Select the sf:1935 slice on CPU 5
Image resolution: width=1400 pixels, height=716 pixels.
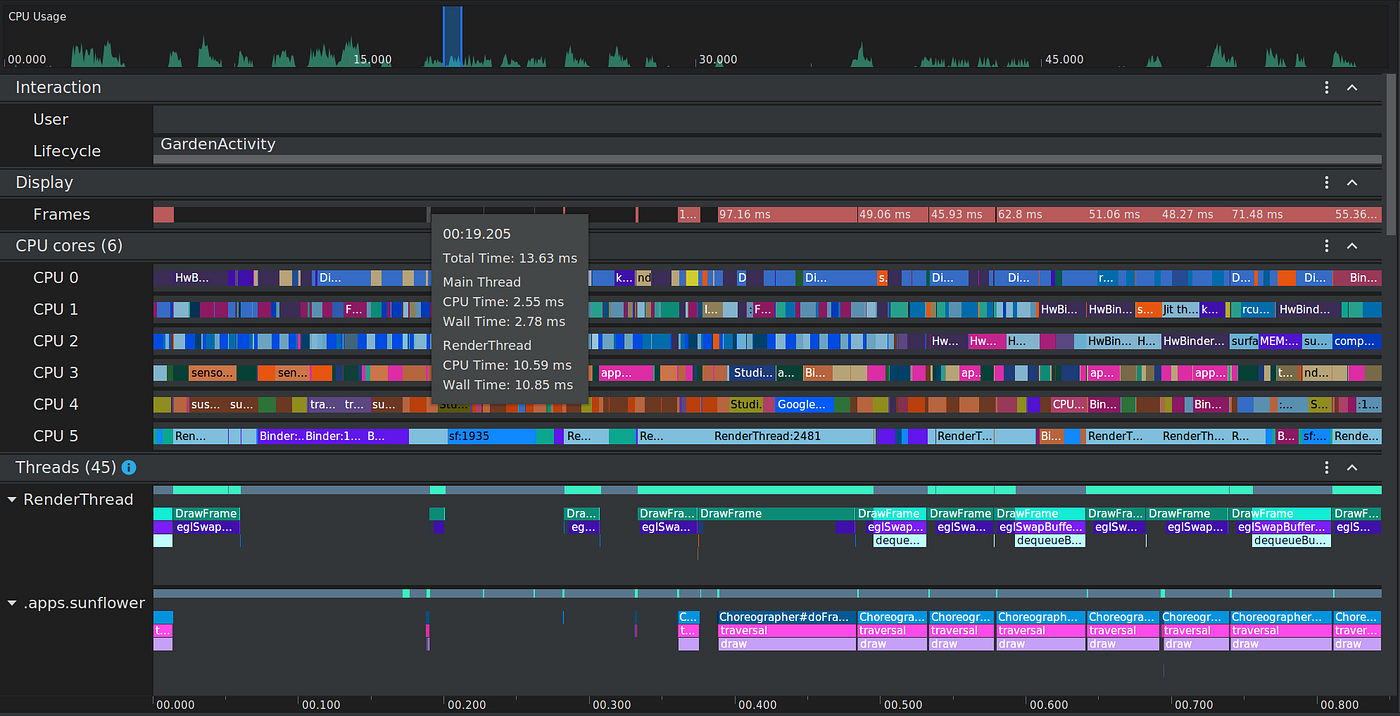491,437
